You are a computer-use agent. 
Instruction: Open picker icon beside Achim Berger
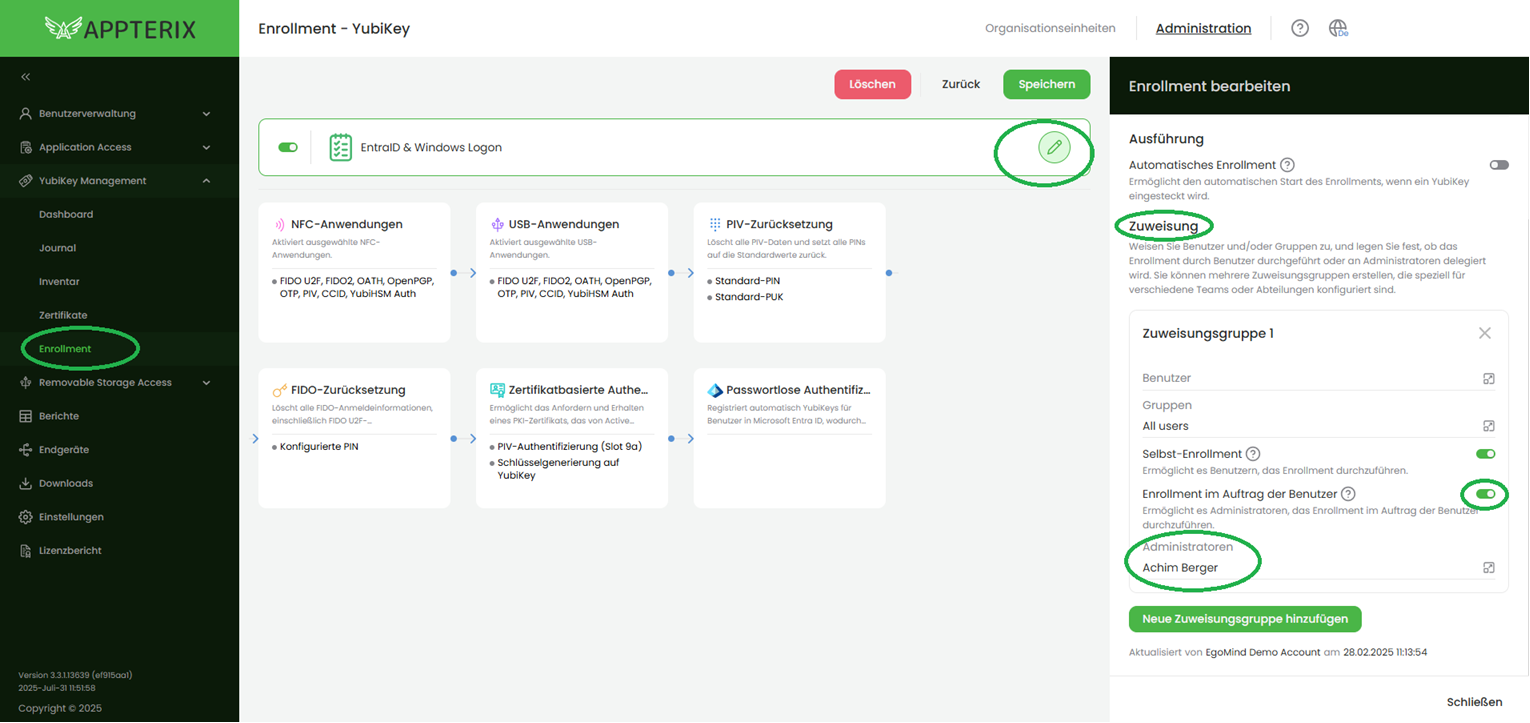(1488, 568)
